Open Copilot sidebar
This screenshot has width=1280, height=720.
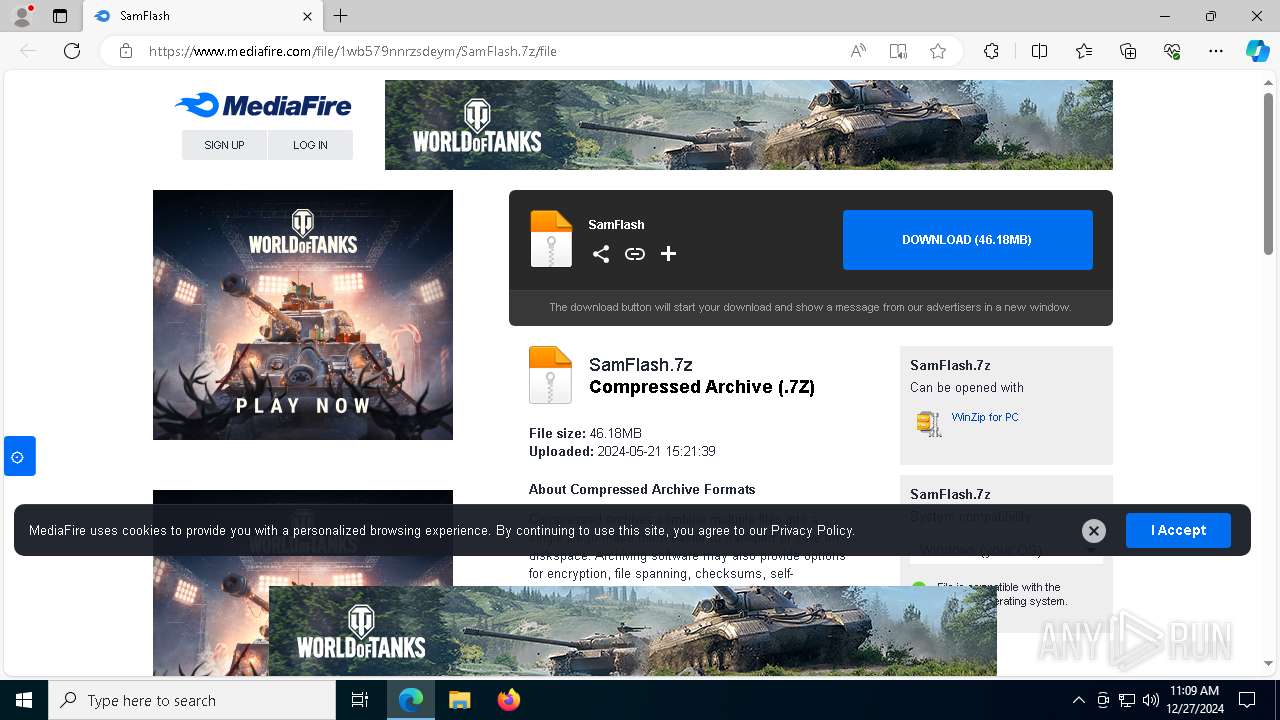[x=1257, y=51]
